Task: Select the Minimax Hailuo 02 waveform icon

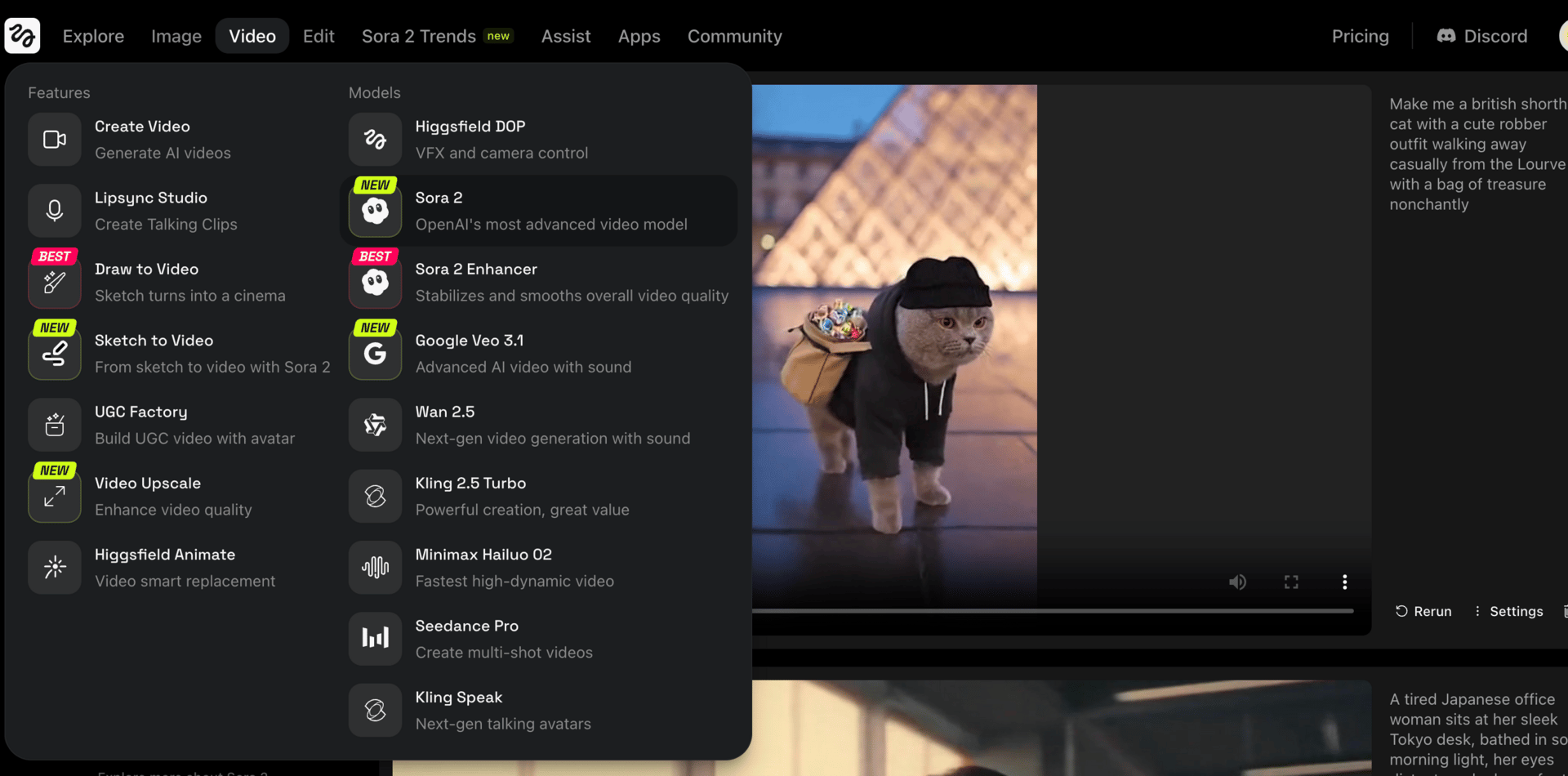Action: tap(376, 568)
